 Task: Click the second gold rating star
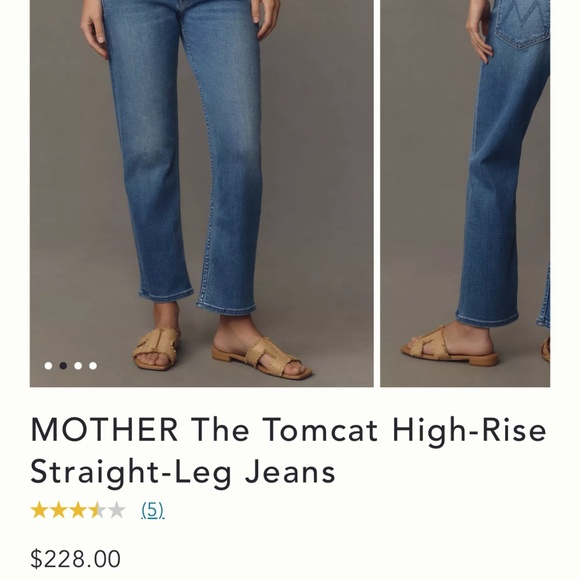click(x=58, y=510)
